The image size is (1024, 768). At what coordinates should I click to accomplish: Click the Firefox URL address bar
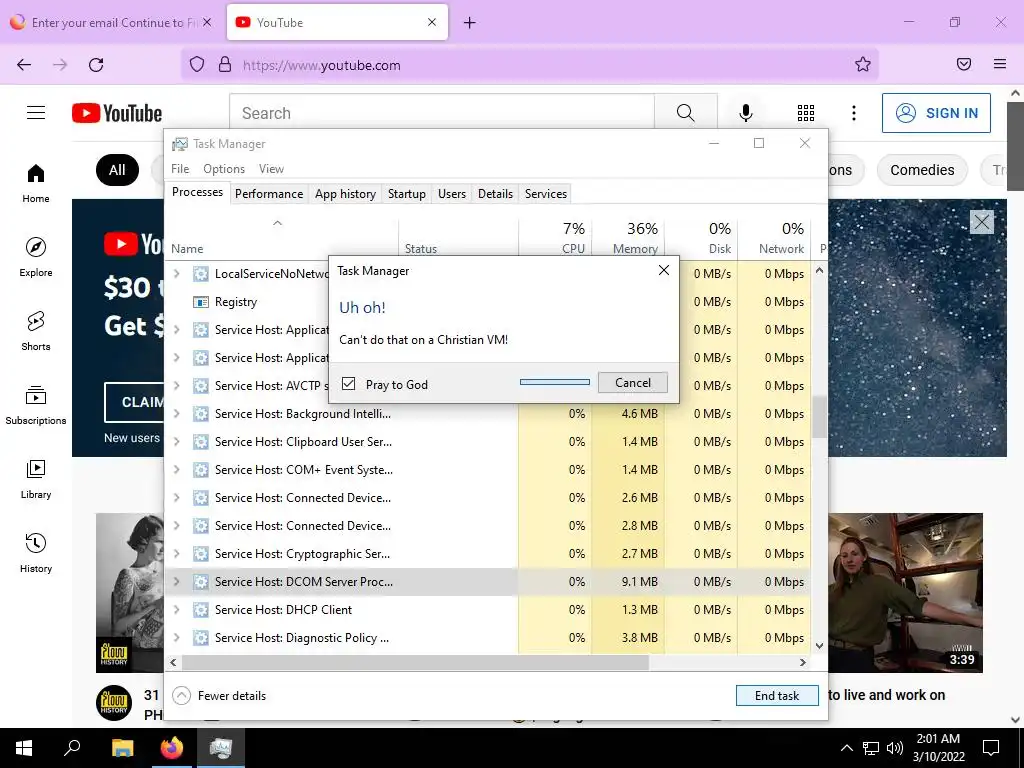pos(530,65)
